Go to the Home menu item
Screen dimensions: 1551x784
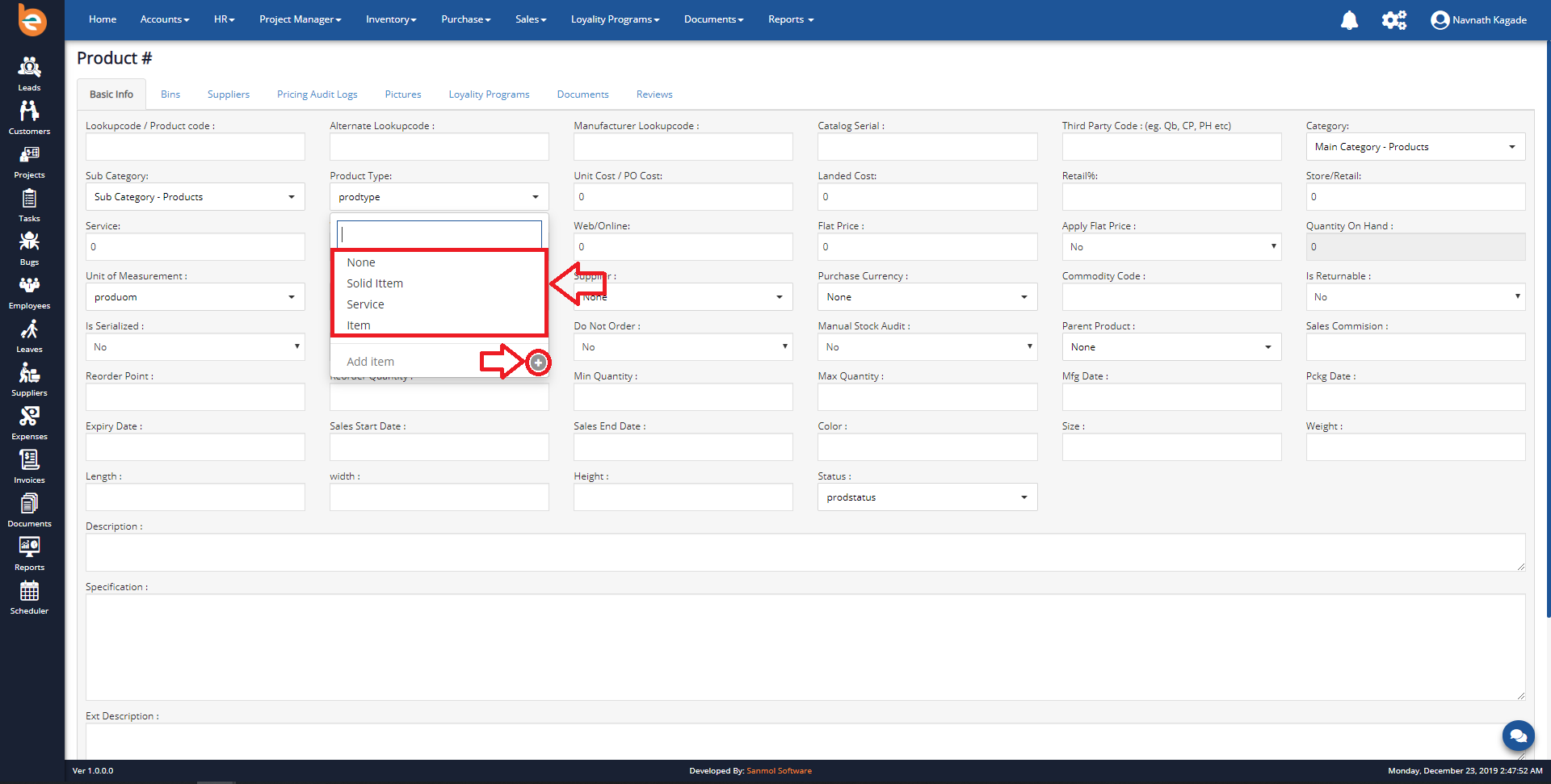click(x=103, y=19)
